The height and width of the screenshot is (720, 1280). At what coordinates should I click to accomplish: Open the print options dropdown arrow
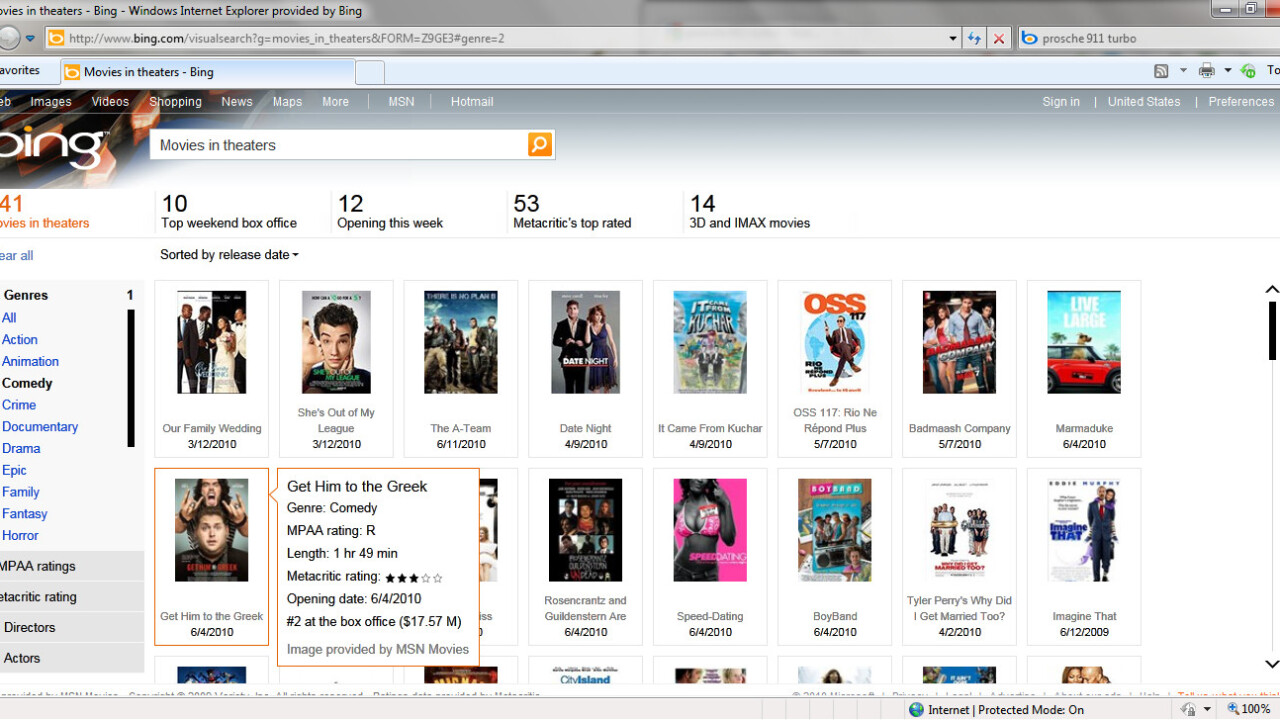[x=1227, y=71]
